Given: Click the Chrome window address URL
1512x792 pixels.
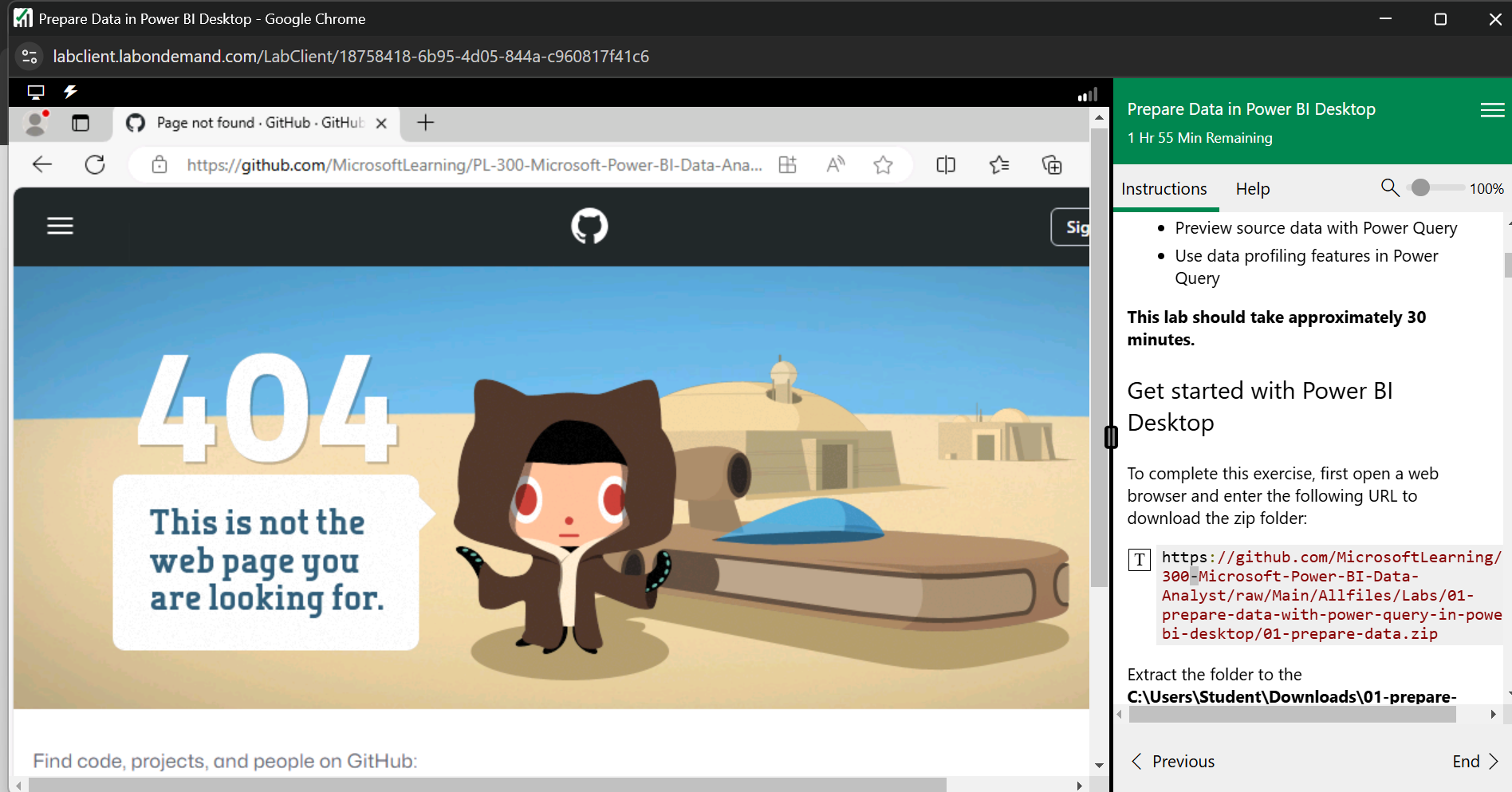Looking at the screenshot, I should [x=351, y=57].
